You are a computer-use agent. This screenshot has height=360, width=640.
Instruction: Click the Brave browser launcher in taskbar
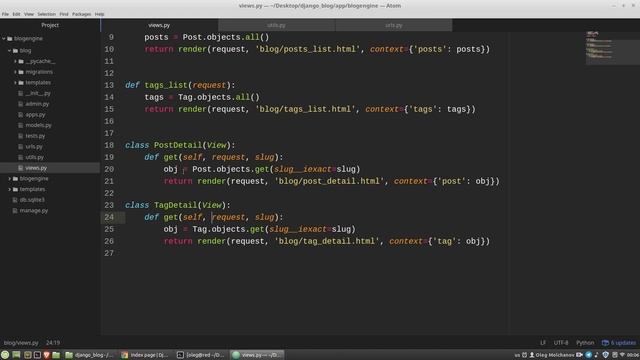[47, 355]
